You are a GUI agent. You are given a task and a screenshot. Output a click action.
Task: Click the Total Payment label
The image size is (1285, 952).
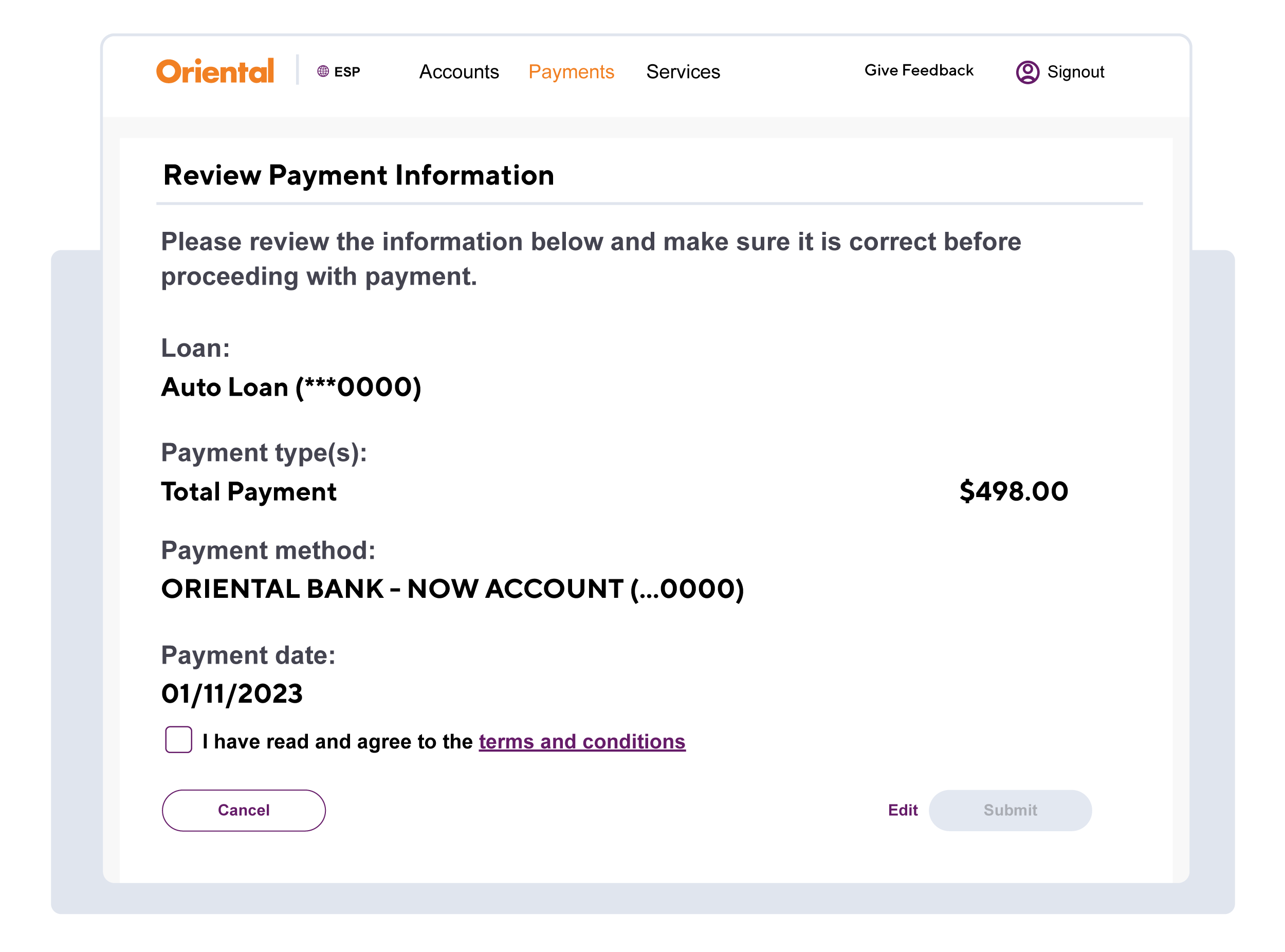coord(249,491)
